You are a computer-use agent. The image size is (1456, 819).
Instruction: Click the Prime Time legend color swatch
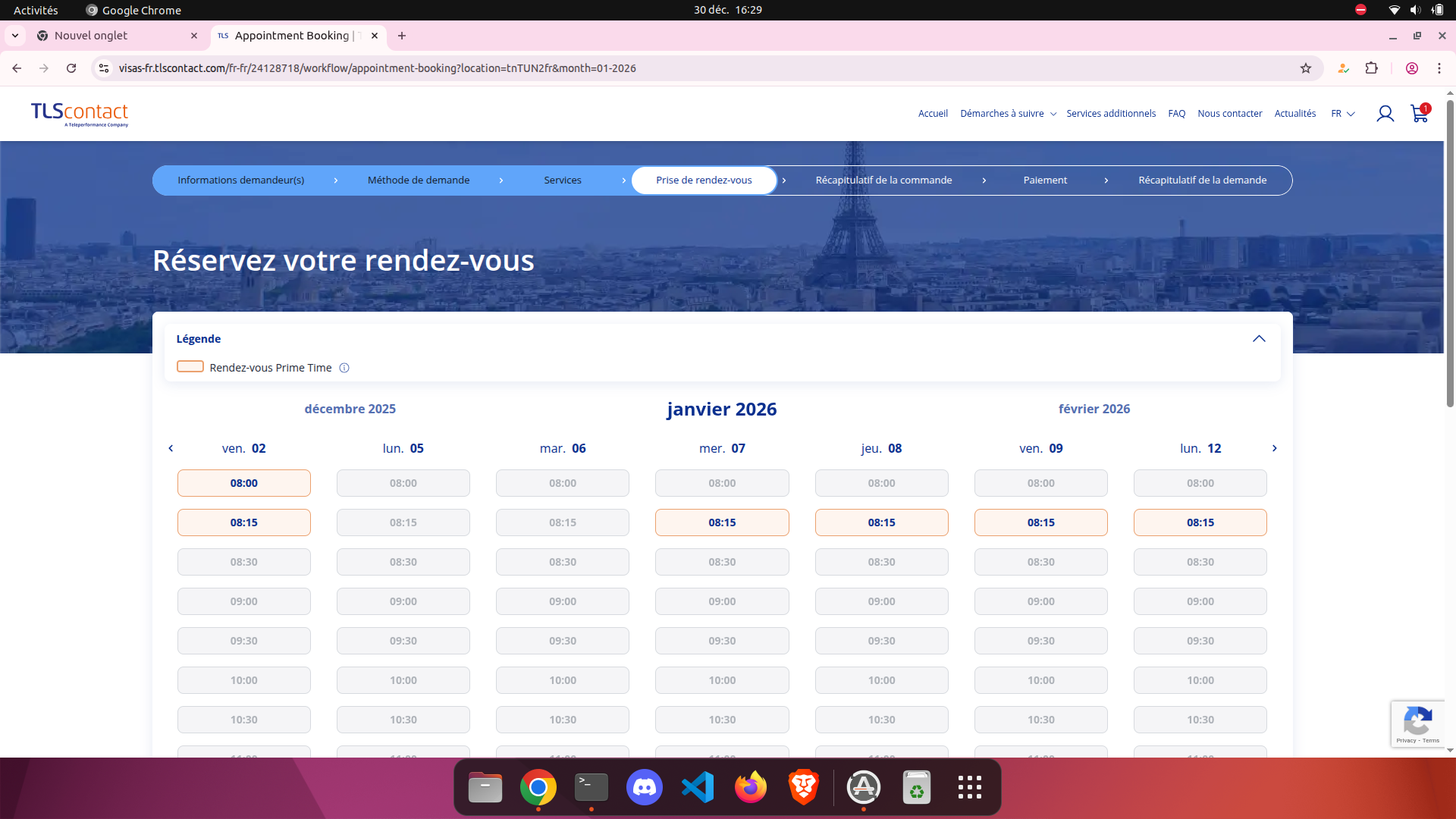pos(190,367)
